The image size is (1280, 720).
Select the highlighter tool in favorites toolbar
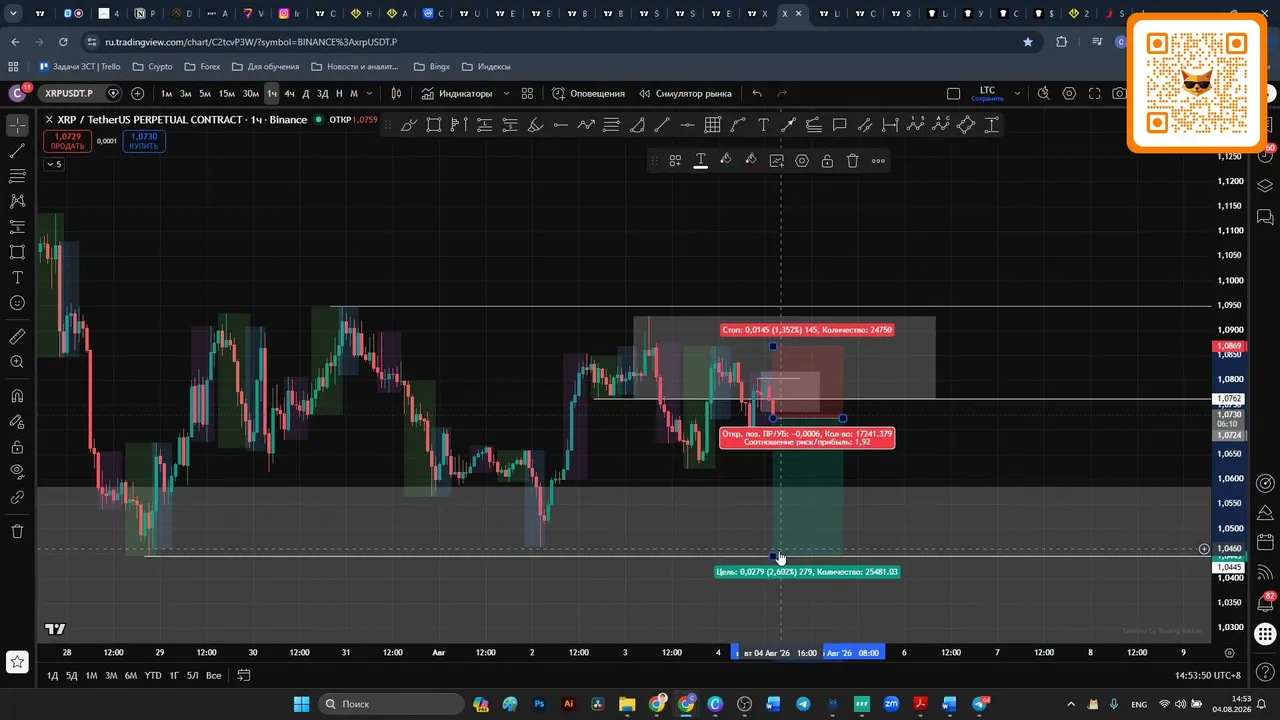tap(535, 125)
